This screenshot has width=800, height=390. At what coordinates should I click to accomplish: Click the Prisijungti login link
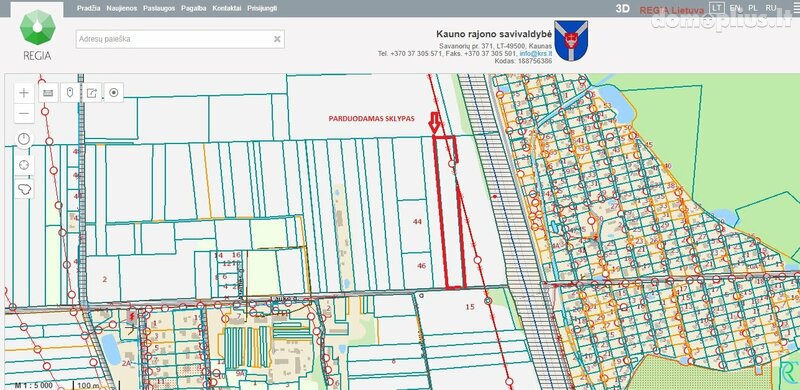tap(262, 9)
